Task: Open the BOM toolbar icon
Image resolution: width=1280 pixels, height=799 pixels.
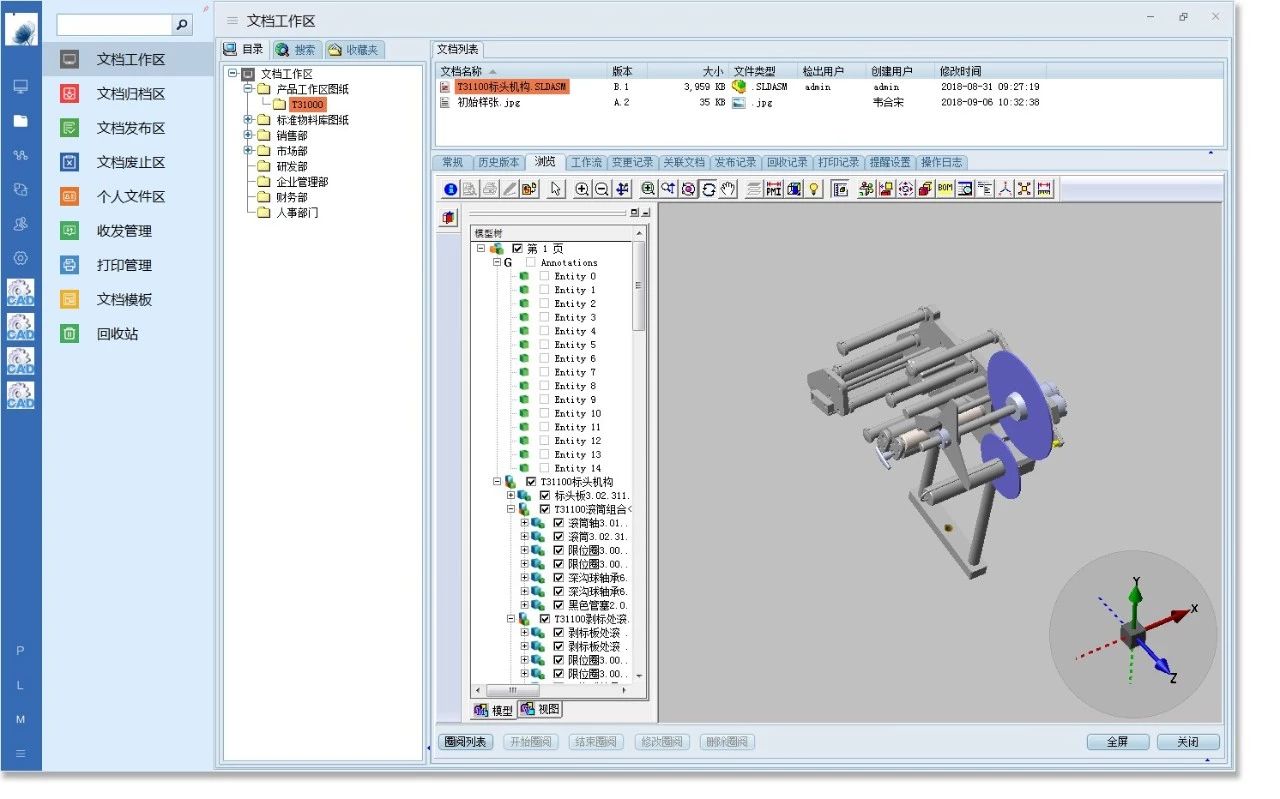Action: [x=945, y=189]
